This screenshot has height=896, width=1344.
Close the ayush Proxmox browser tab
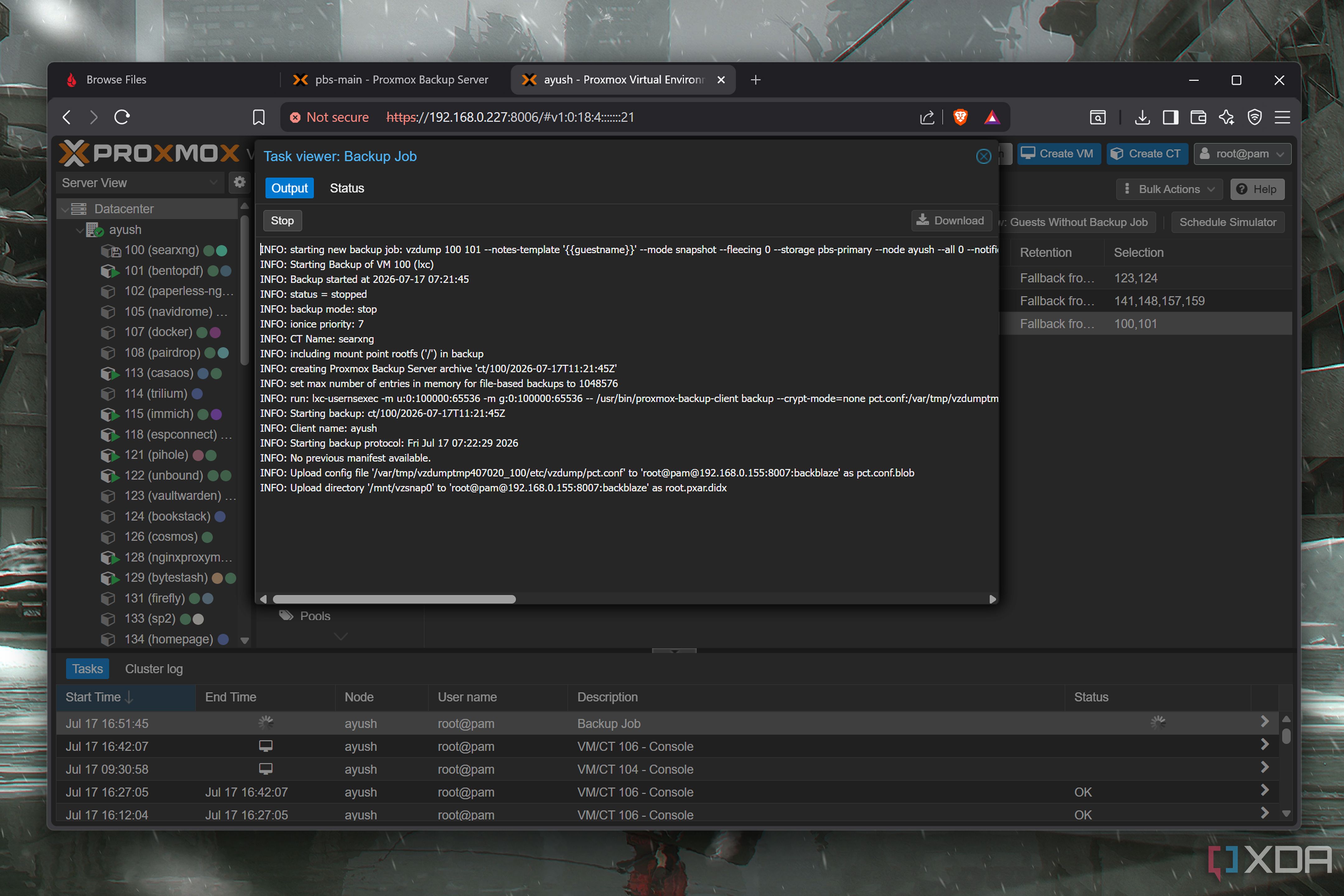coord(721,80)
